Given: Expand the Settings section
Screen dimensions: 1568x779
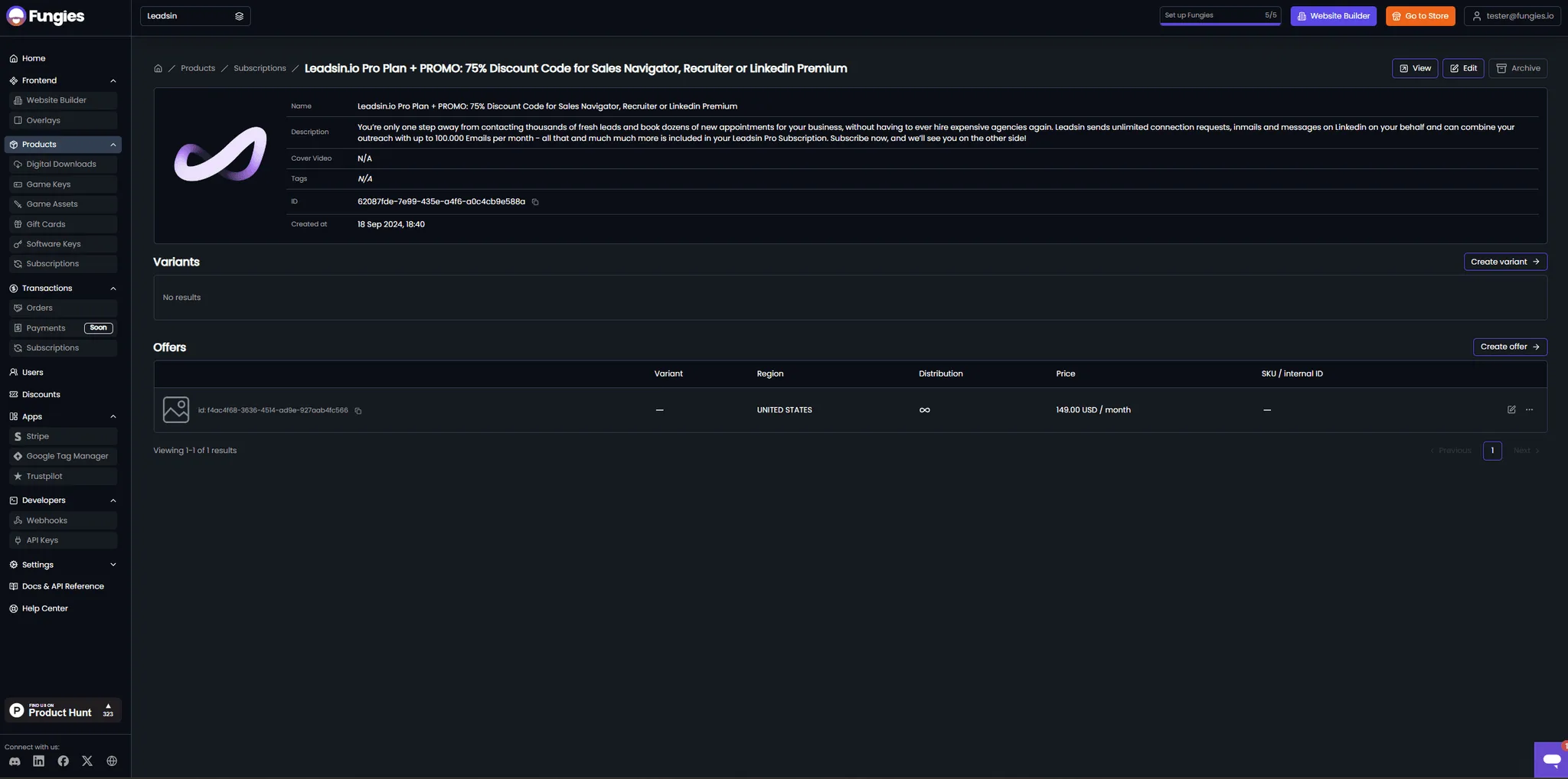Looking at the screenshot, I should (113, 565).
